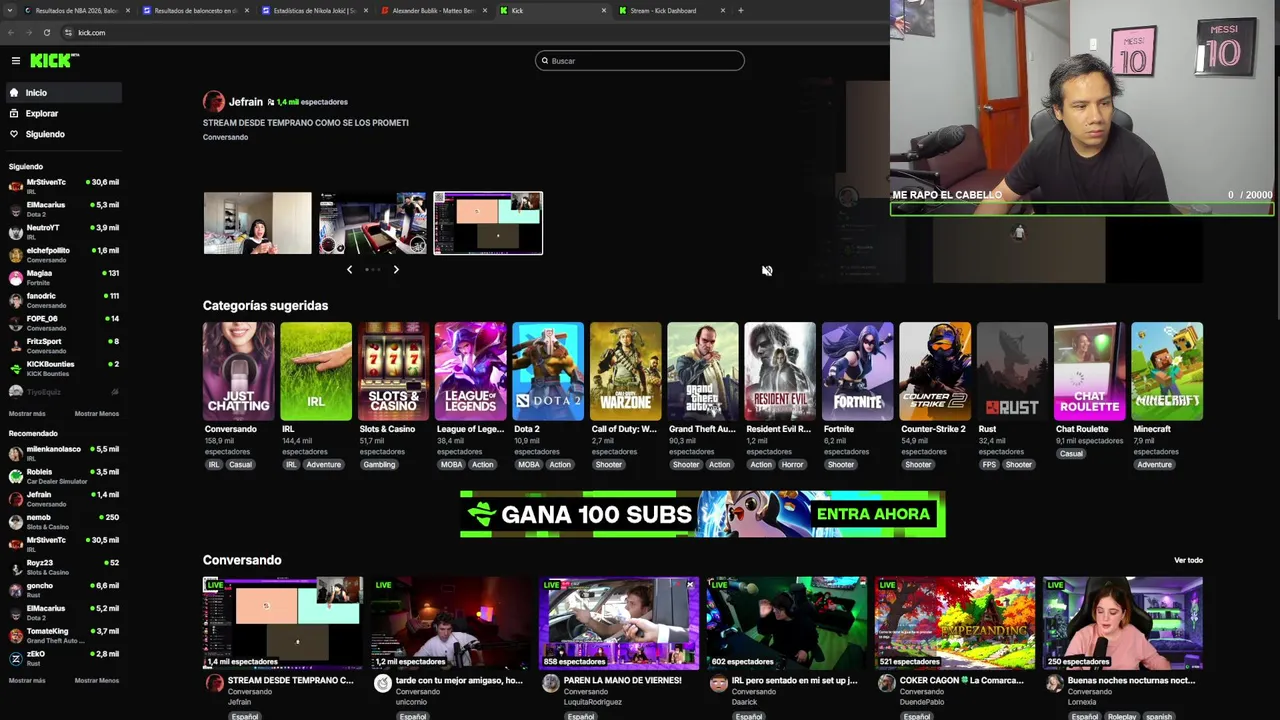Open PAREN LA MANO DE VIERNES stream
Screen dimensions: 1280x720
tap(618, 622)
